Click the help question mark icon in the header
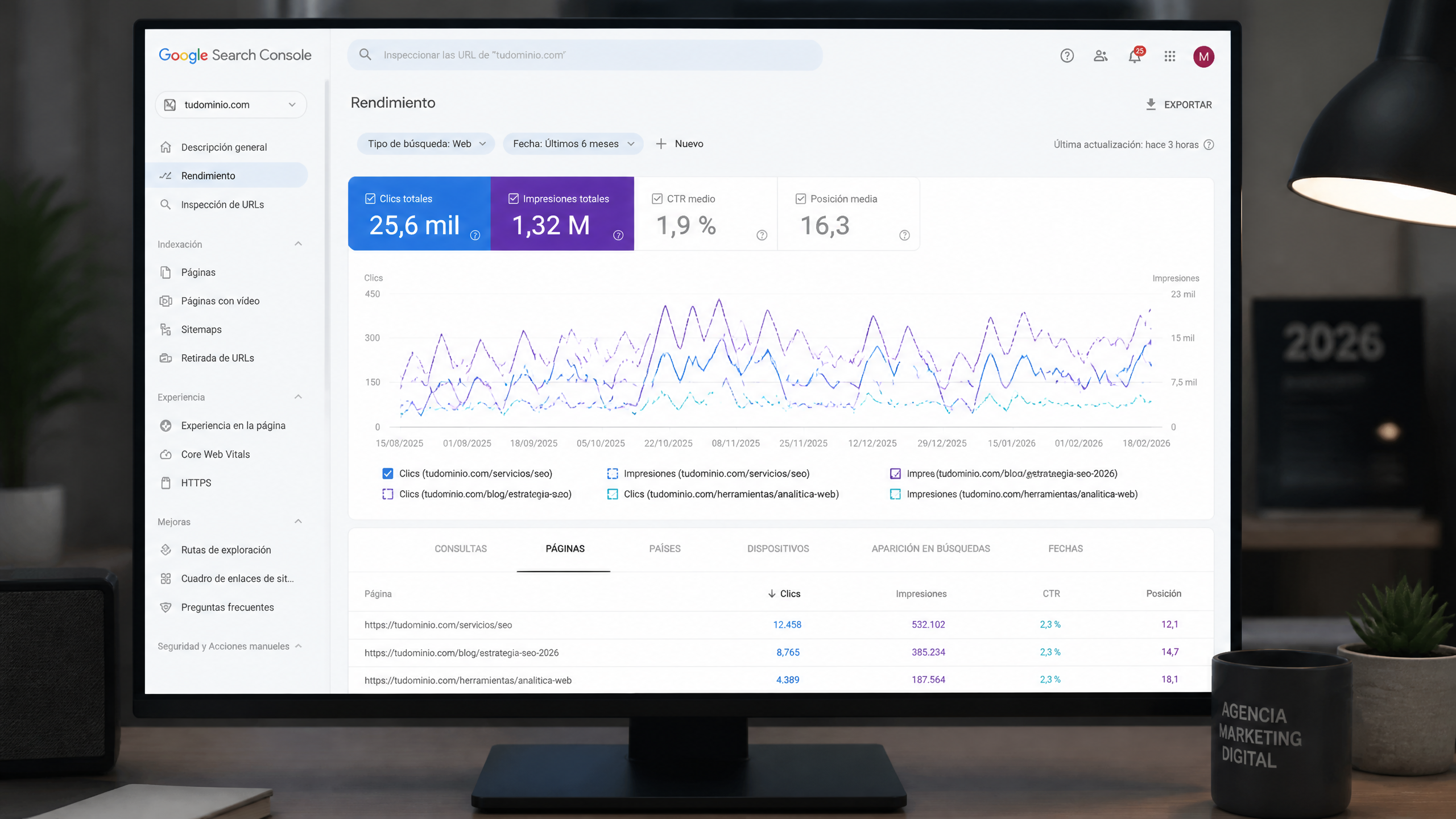The image size is (1456, 819). [1066, 56]
